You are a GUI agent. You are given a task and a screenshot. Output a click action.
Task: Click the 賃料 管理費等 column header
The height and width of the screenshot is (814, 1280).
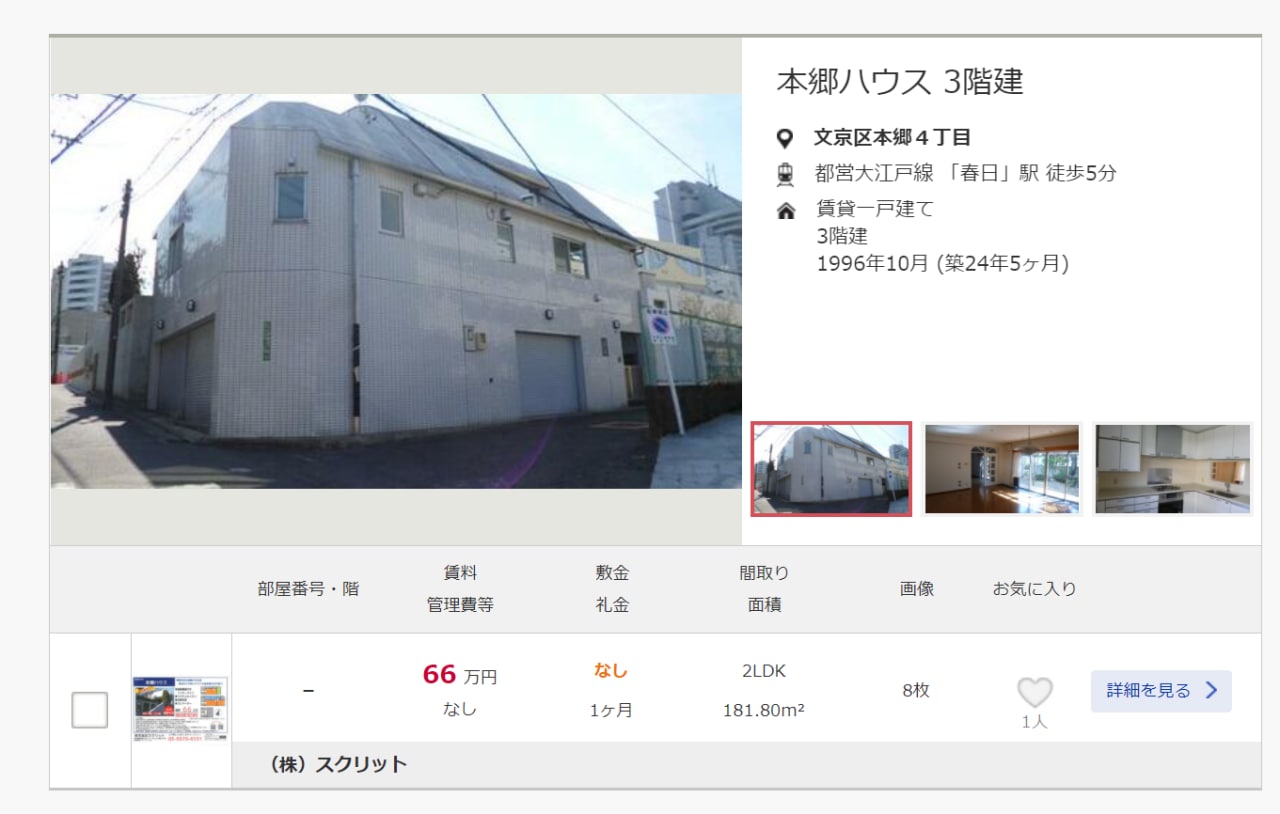(x=460, y=589)
